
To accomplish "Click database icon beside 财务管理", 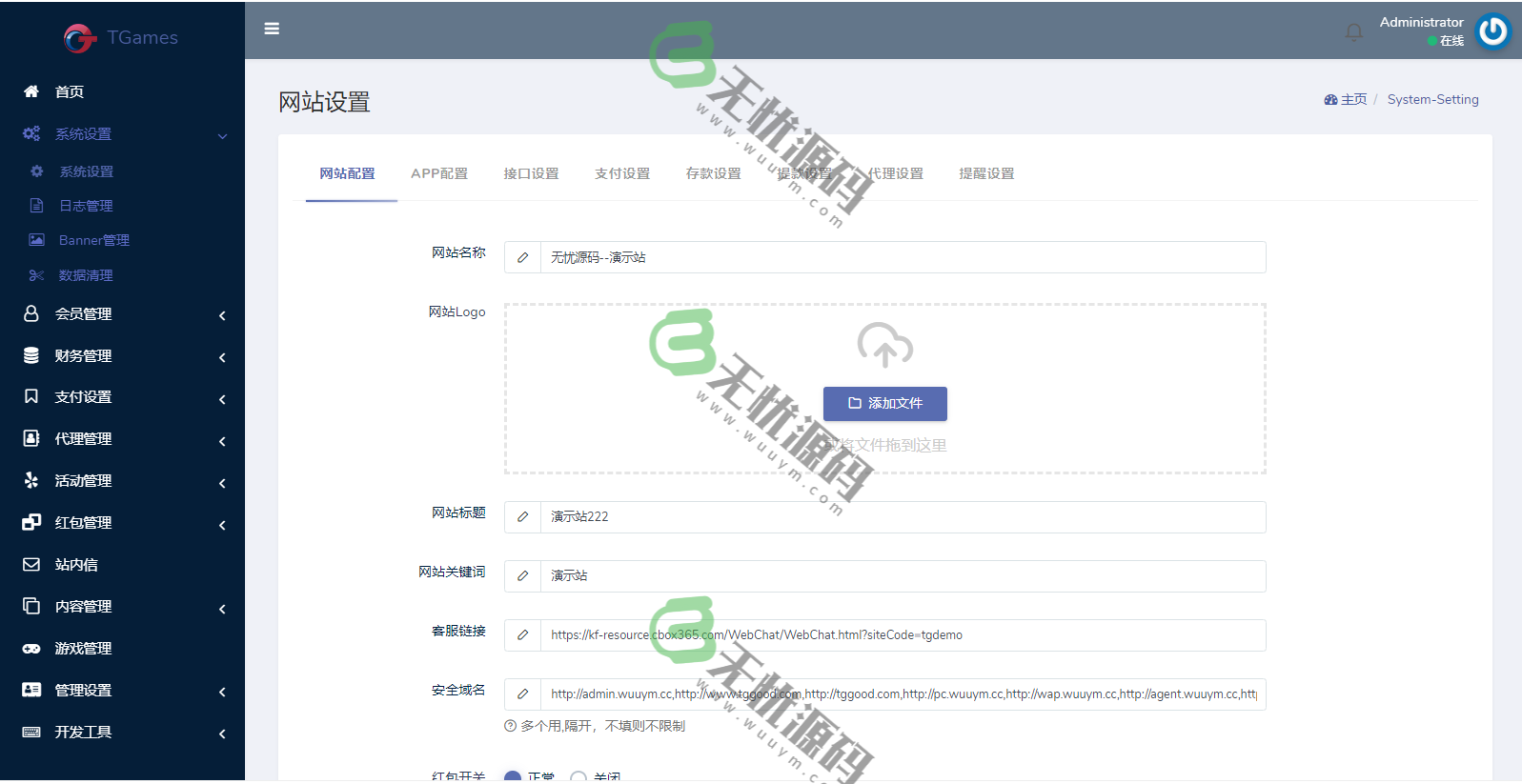I will click(x=31, y=355).
